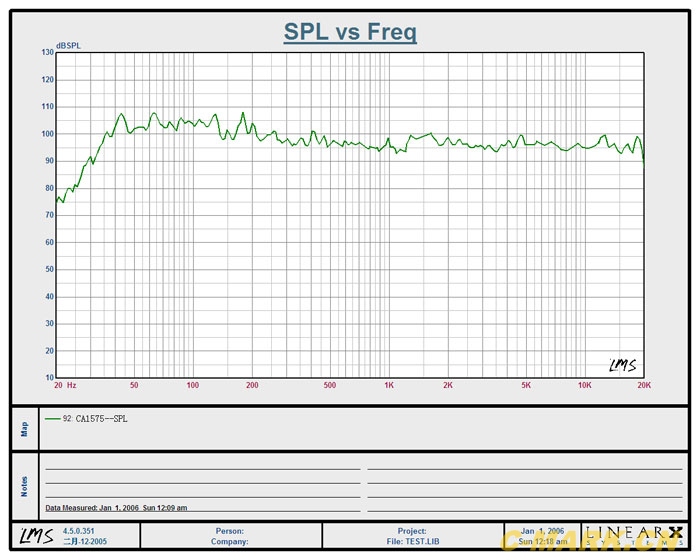Click the Data Measured date line

116,508
